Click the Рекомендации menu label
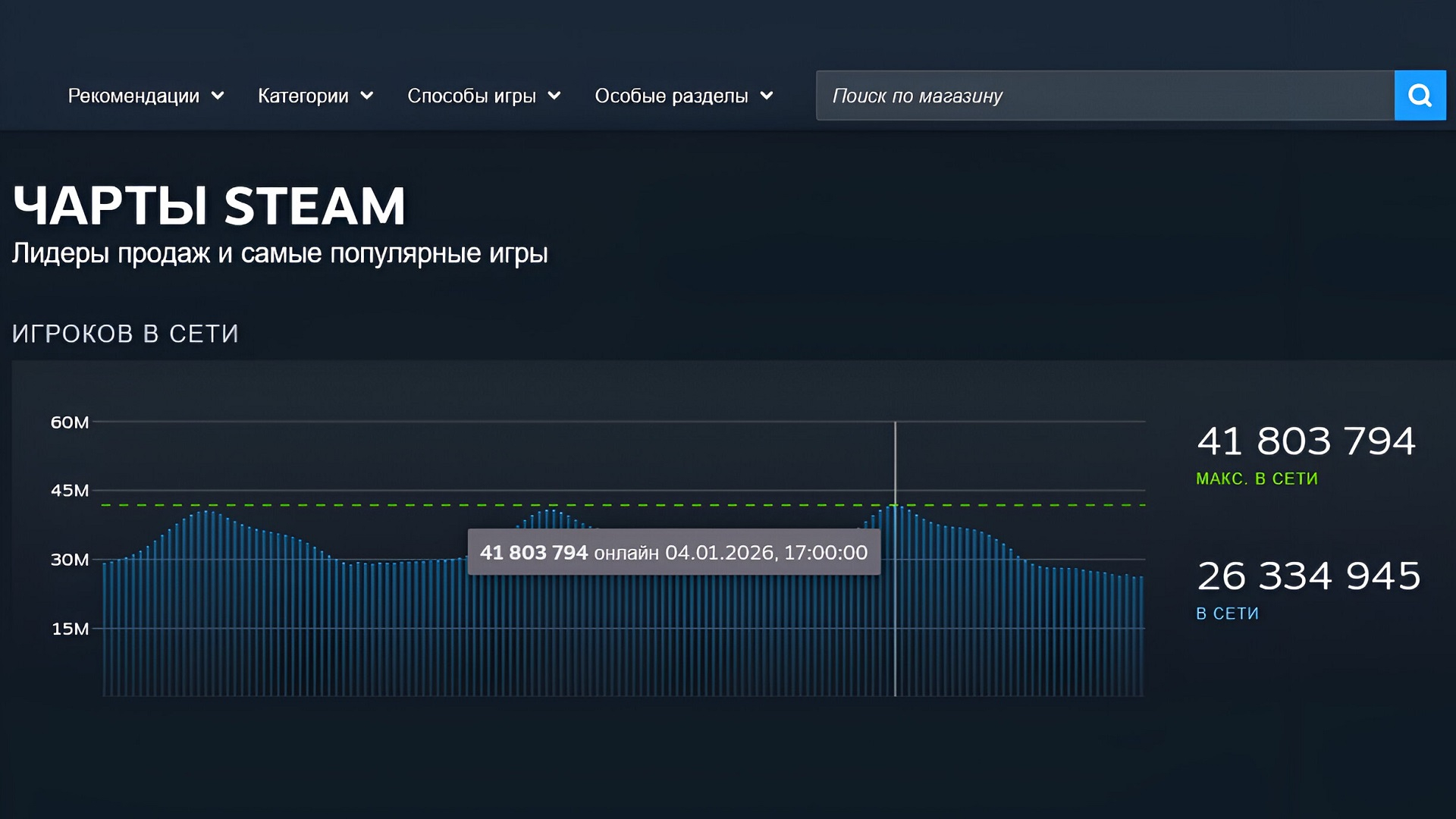The width and height of the screenshot is (1456, 819). [133, 96]
